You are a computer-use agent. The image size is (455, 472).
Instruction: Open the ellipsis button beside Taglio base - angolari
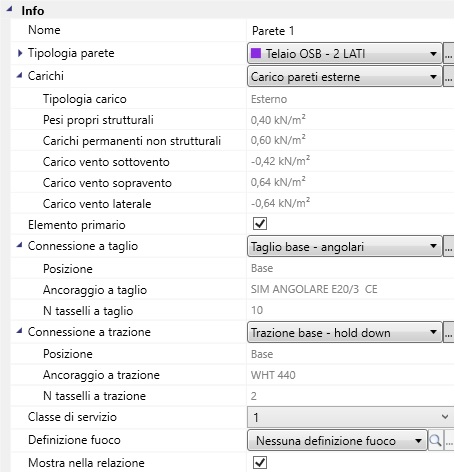pyautogui.click(x=449, y=247)
